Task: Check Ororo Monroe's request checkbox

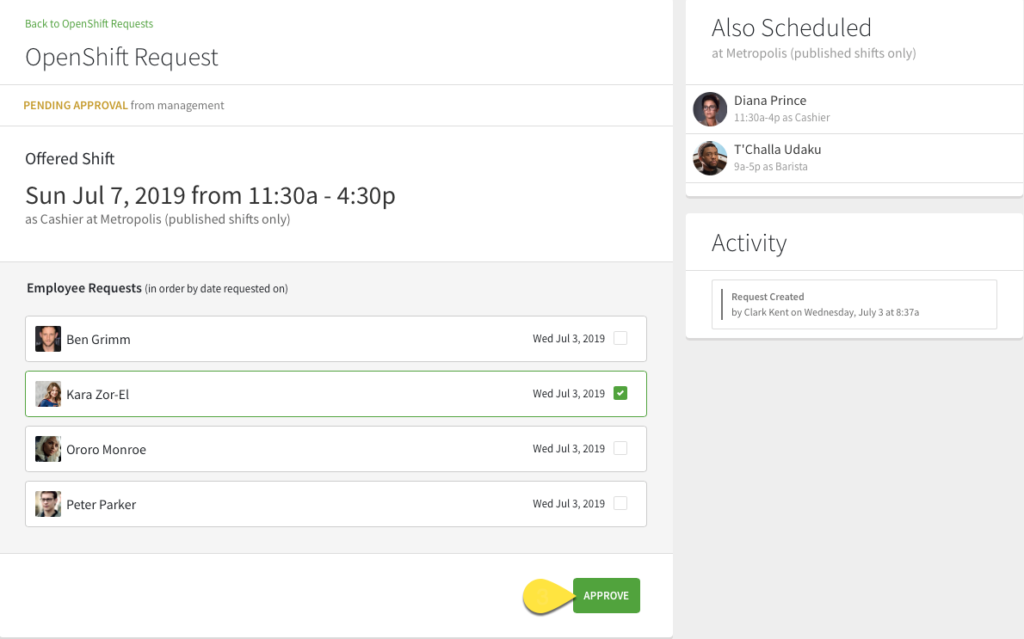Action: tap(620, 448)
